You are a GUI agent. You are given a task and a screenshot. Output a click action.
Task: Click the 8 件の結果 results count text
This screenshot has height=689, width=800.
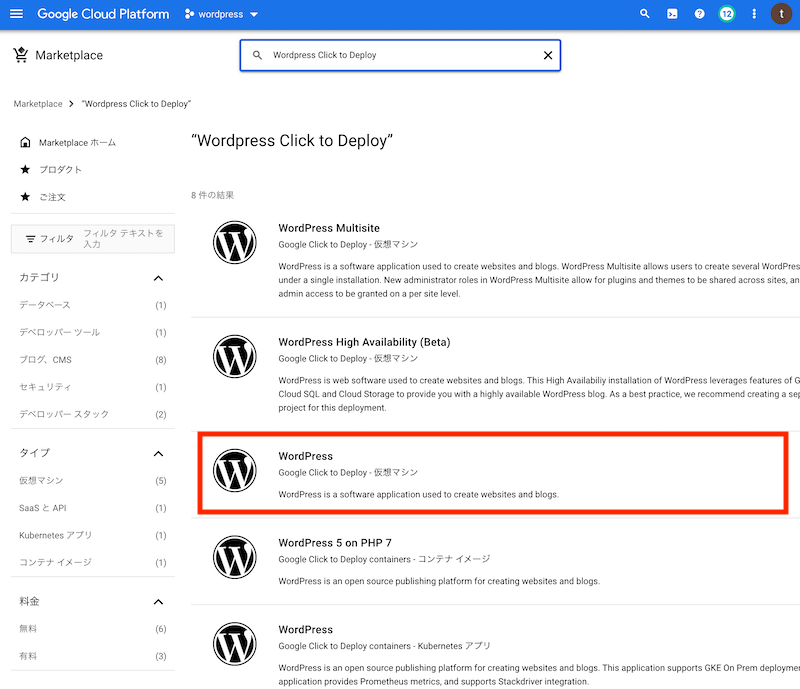click(213, 195)
